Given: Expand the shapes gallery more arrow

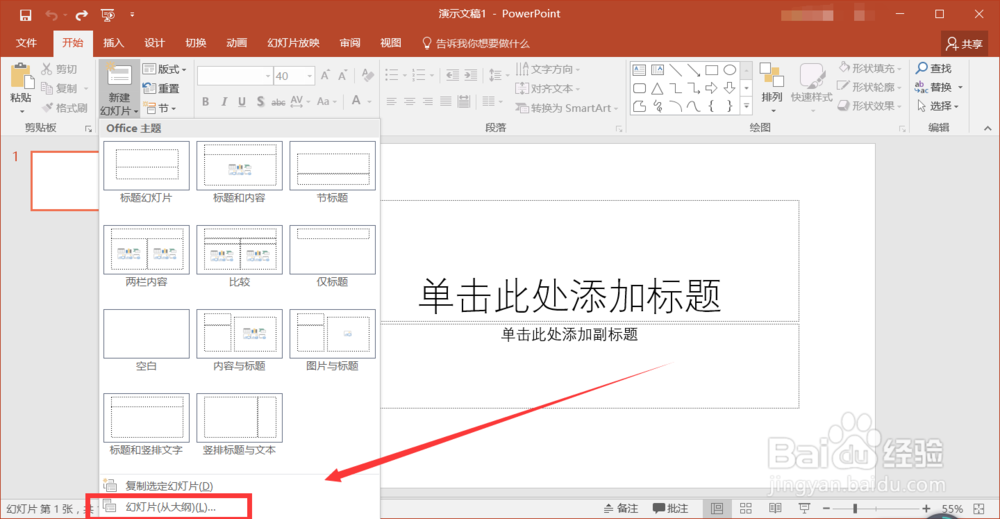Looking at the screenshot, I should tap(746, 106).
